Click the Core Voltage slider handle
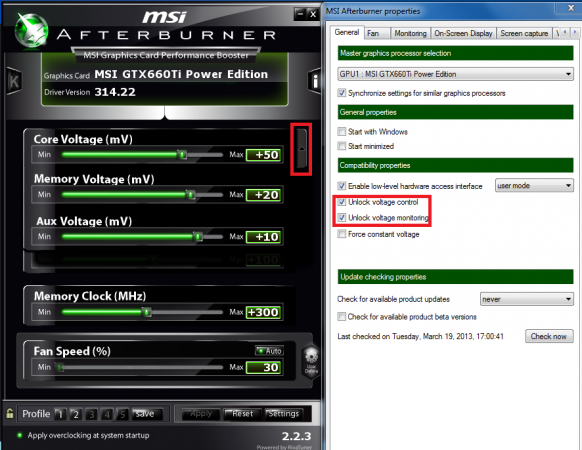This screenshot has width=582, height=450. (x=182, y=154)
